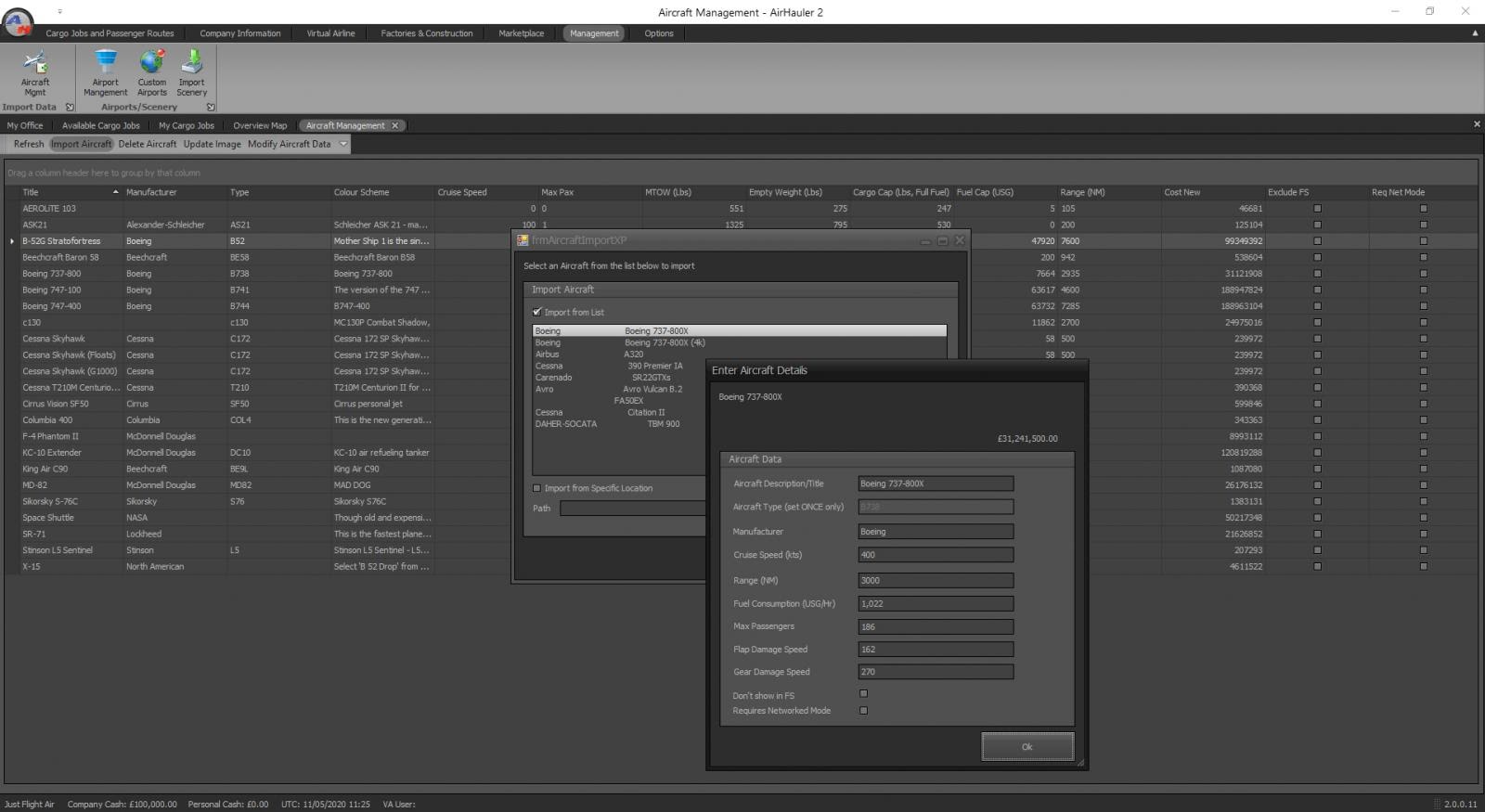
Task: Enable Import from Specific Location
Action: point(536,488)
